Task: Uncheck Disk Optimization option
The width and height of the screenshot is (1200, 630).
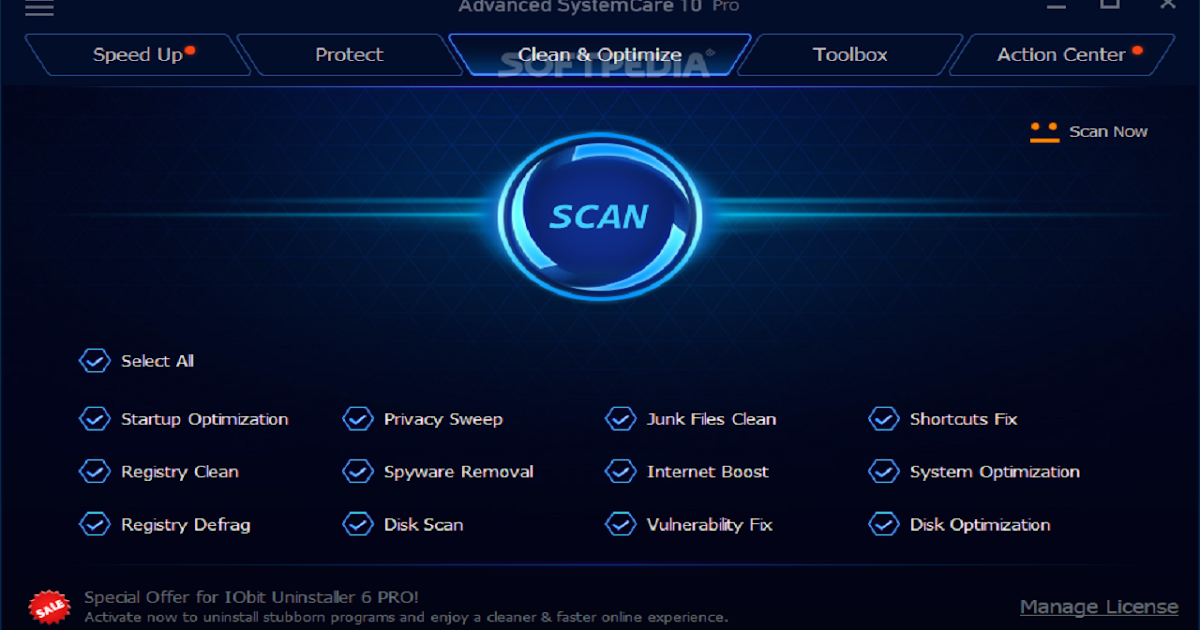Action: tap(884, 525)
